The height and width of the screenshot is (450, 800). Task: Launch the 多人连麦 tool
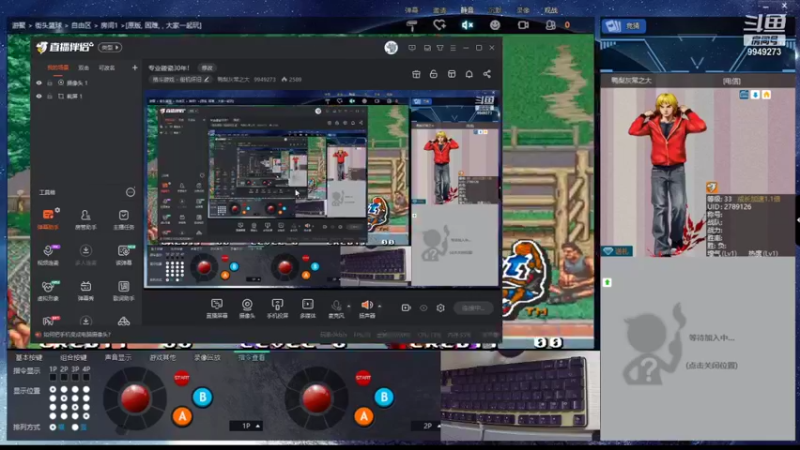pos(85,255)
